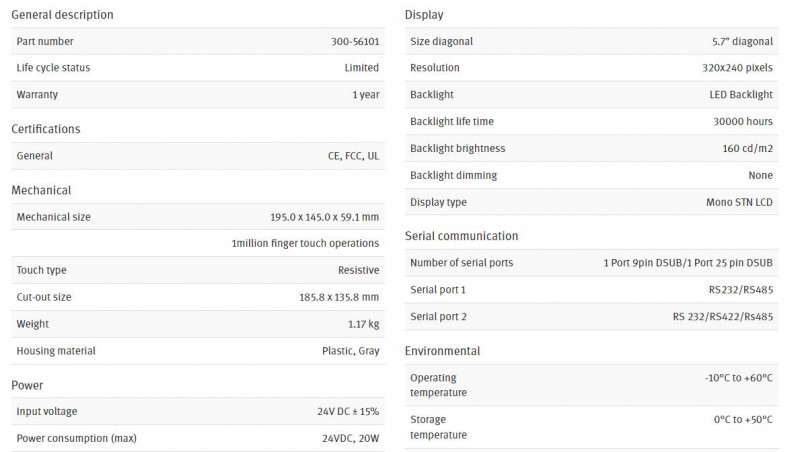This screenshot has height=452, width=800.
Task: Select the Cut-out size value
Action: click(x=339, y=297)
